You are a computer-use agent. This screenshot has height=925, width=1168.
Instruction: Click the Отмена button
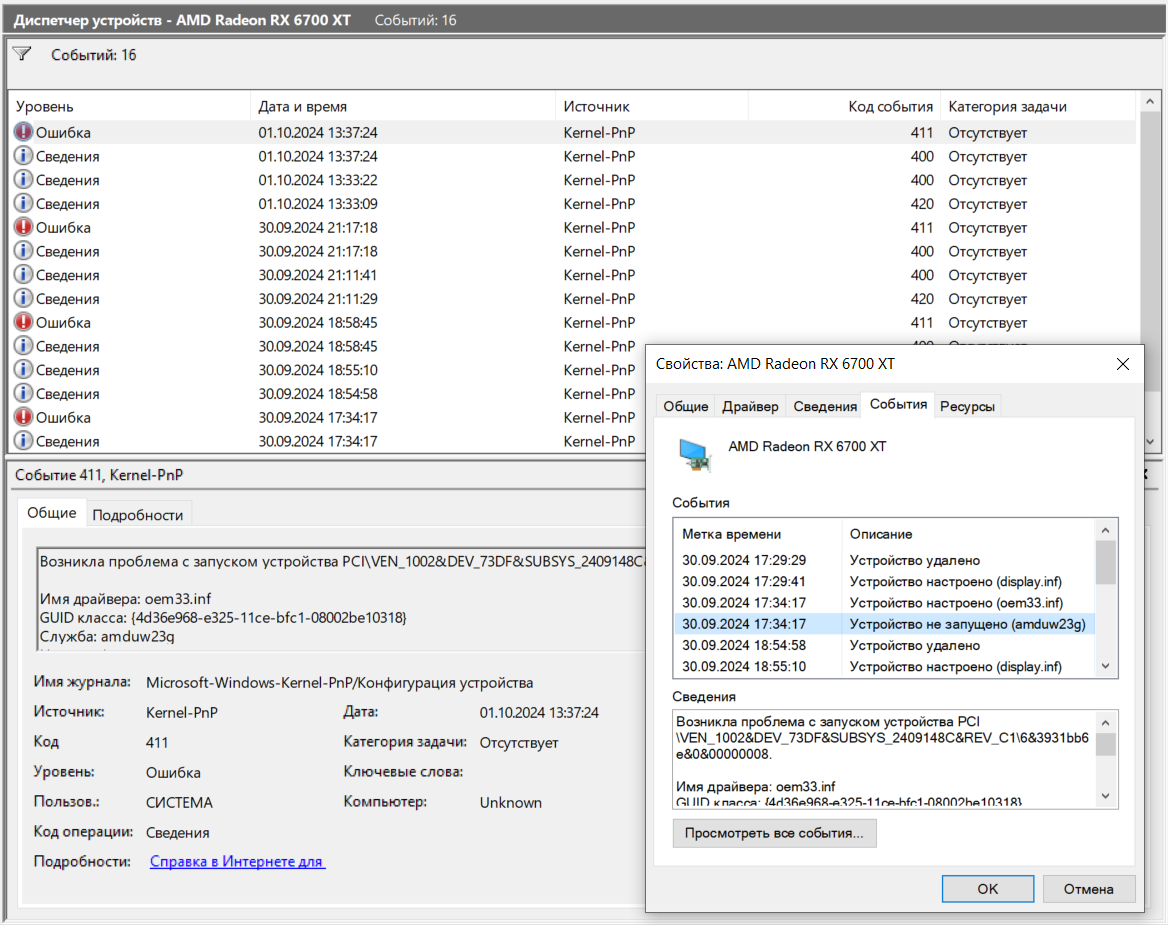(1089, 889)
